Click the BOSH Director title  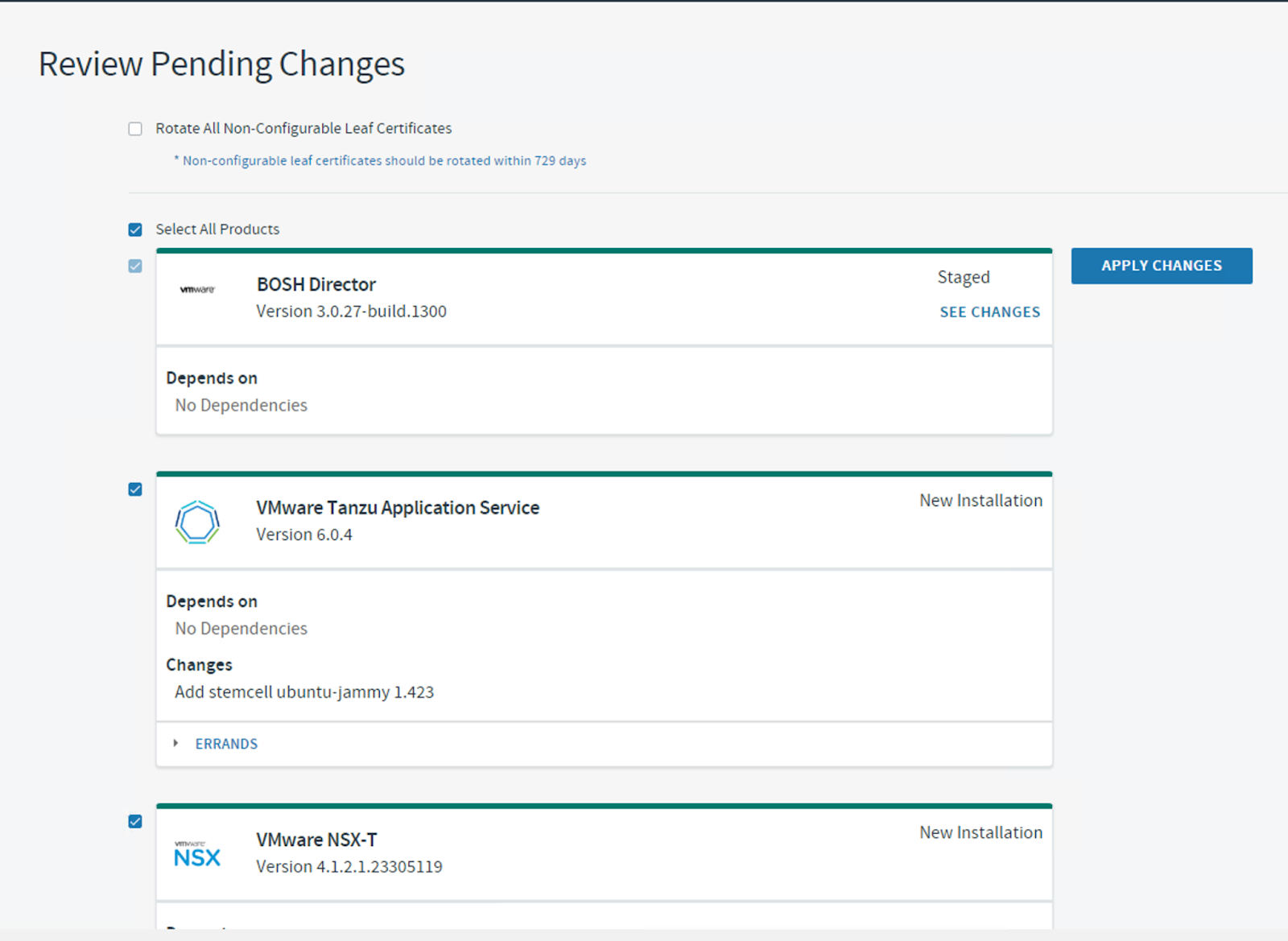(316, 284)
